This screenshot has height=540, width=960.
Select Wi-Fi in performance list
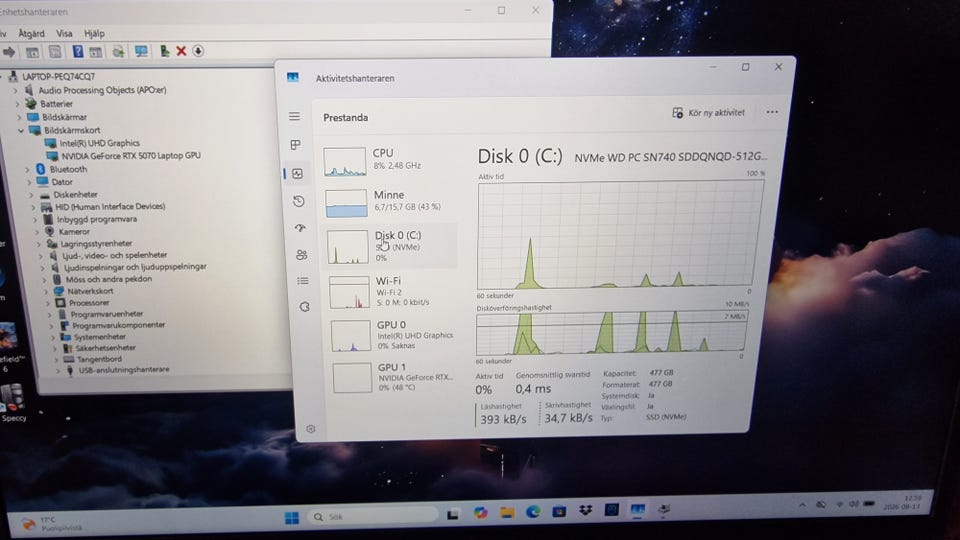click(392, 291)
